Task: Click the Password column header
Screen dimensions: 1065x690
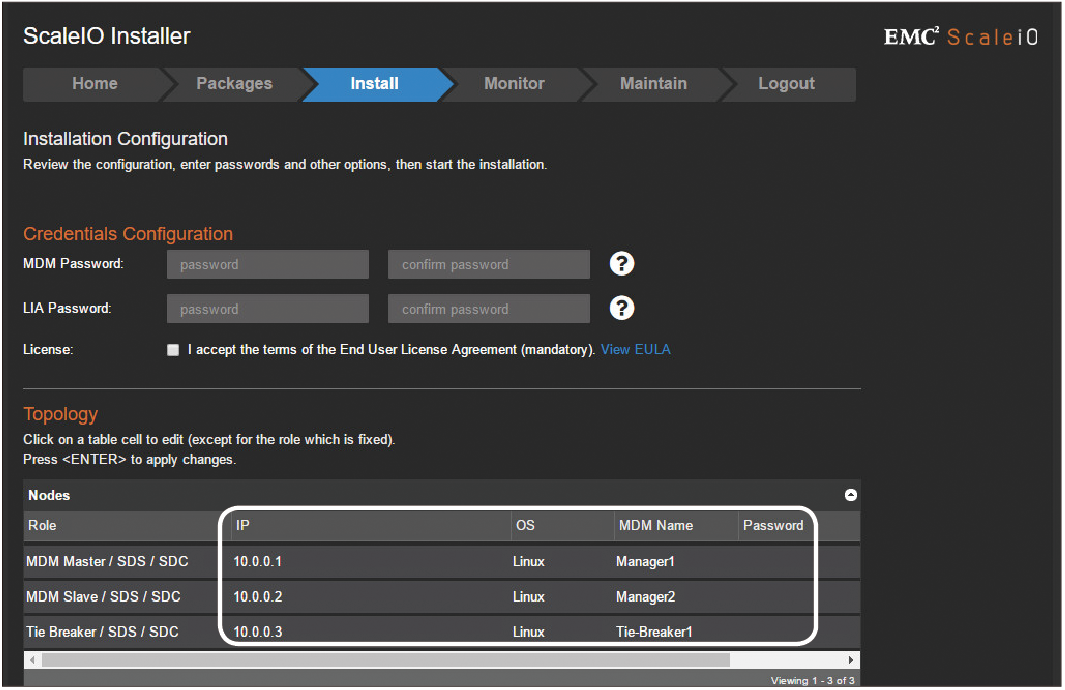Action: [776, 526]
